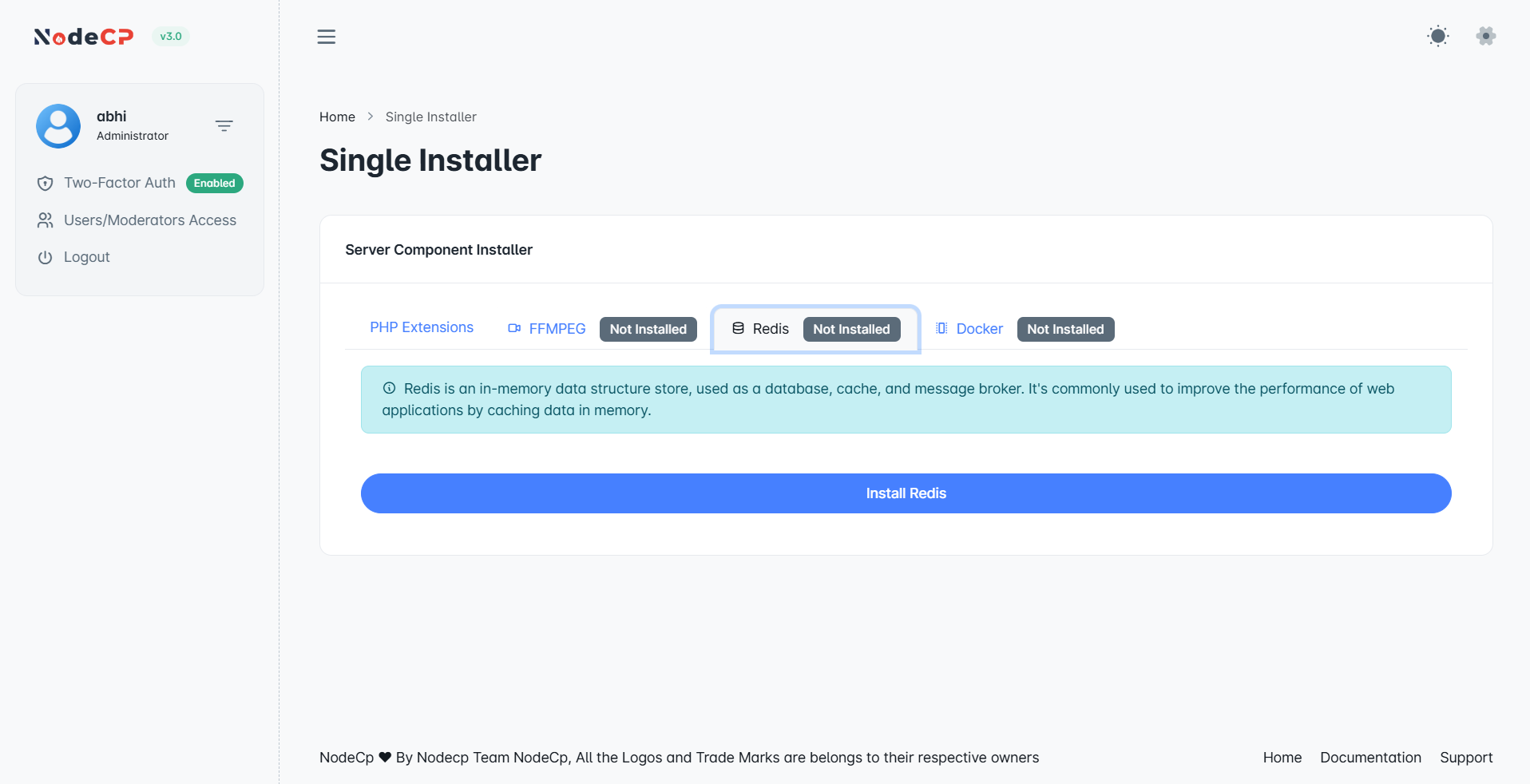Go to Home breadcrumb
This screenshot has width=1530, height=784.
[337, 117]
